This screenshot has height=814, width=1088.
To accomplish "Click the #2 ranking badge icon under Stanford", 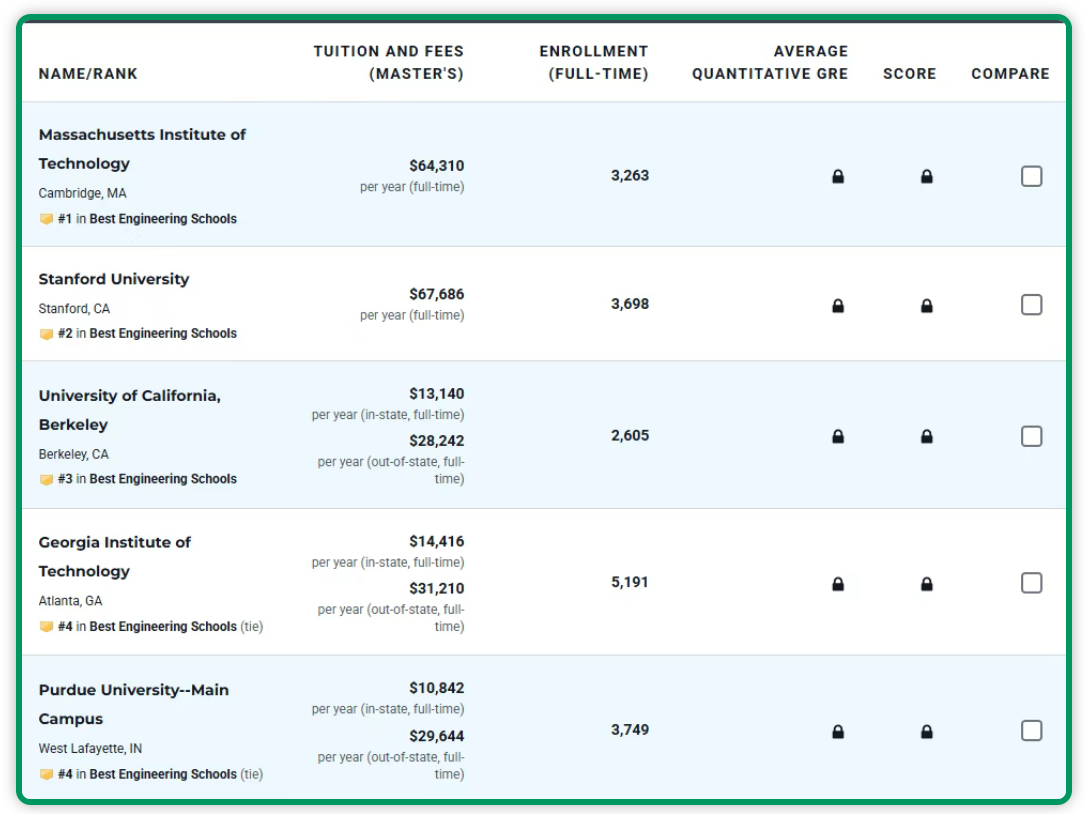I will click(46, 334).
